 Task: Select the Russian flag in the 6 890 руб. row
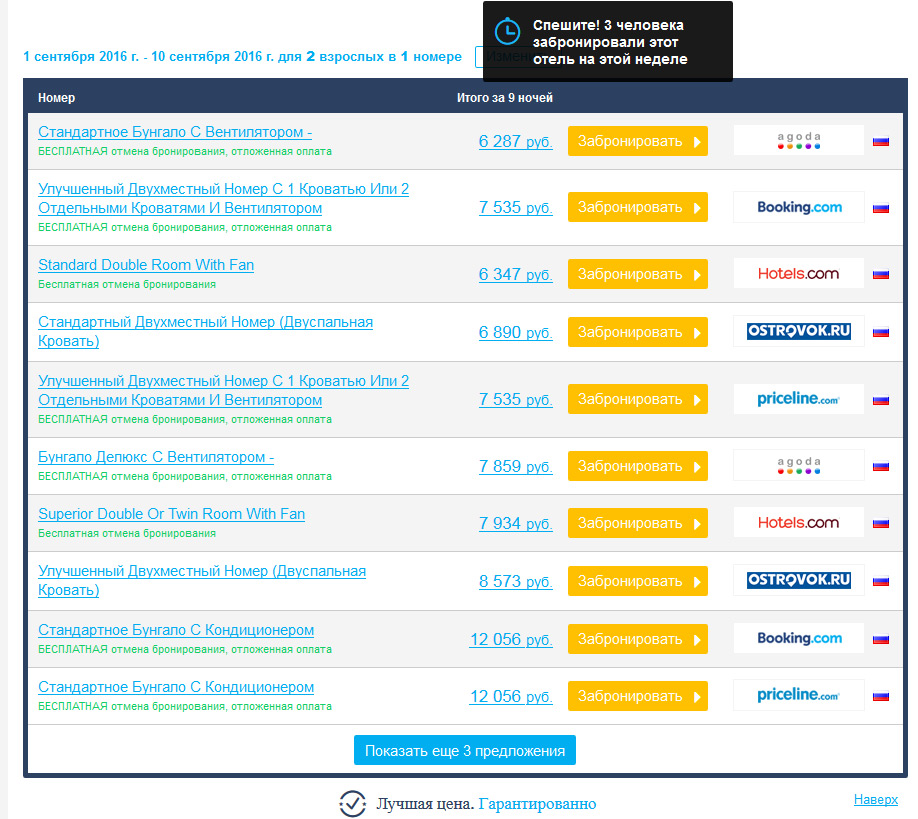point(881,332)
